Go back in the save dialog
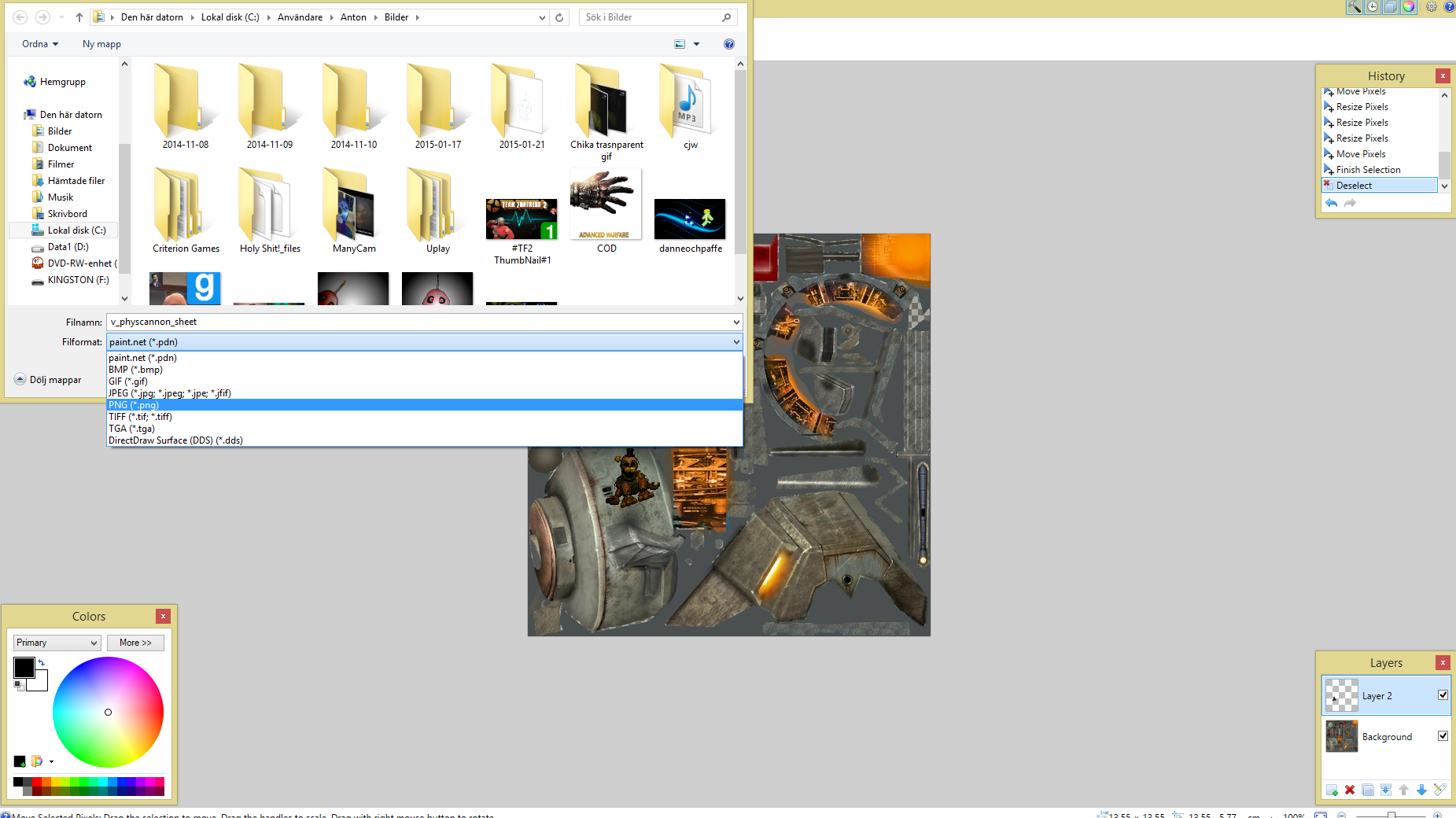Screen dimensions: 1456x818 coord(20,17)
